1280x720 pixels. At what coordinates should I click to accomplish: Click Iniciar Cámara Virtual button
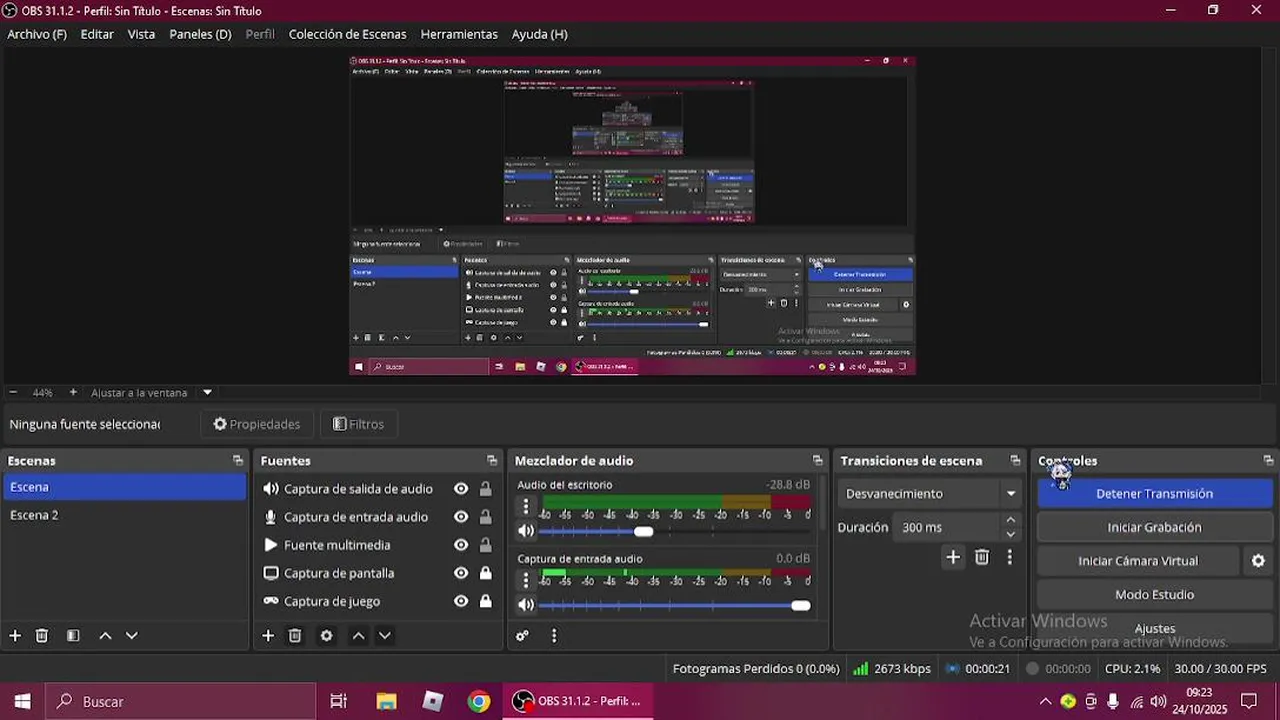(x=1138, y=561)
